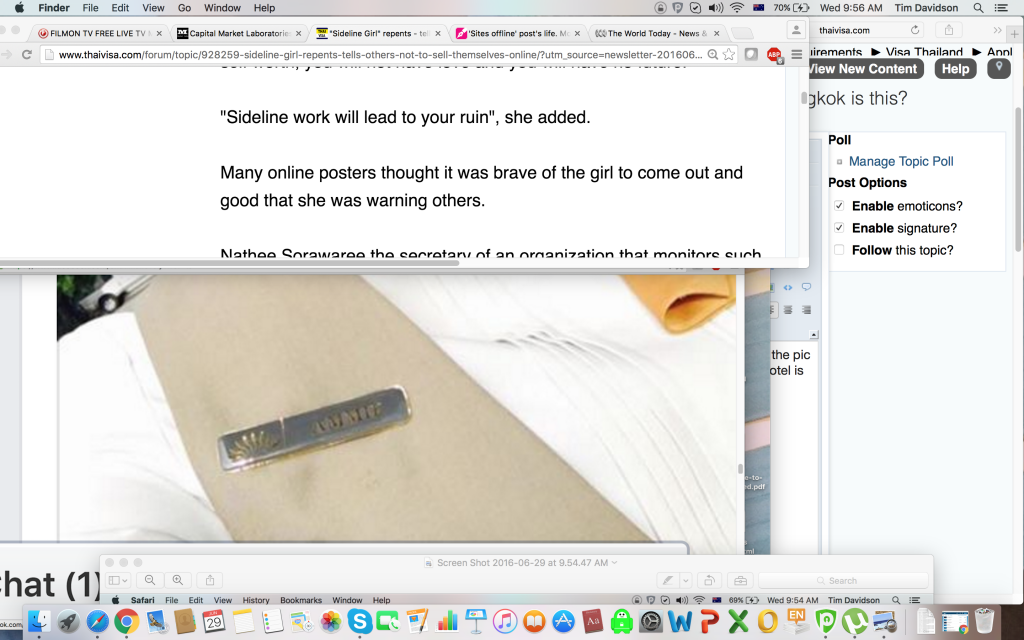Open the App Store dock icon
Screen dimensions: 1024x640
tap(563, 620)
